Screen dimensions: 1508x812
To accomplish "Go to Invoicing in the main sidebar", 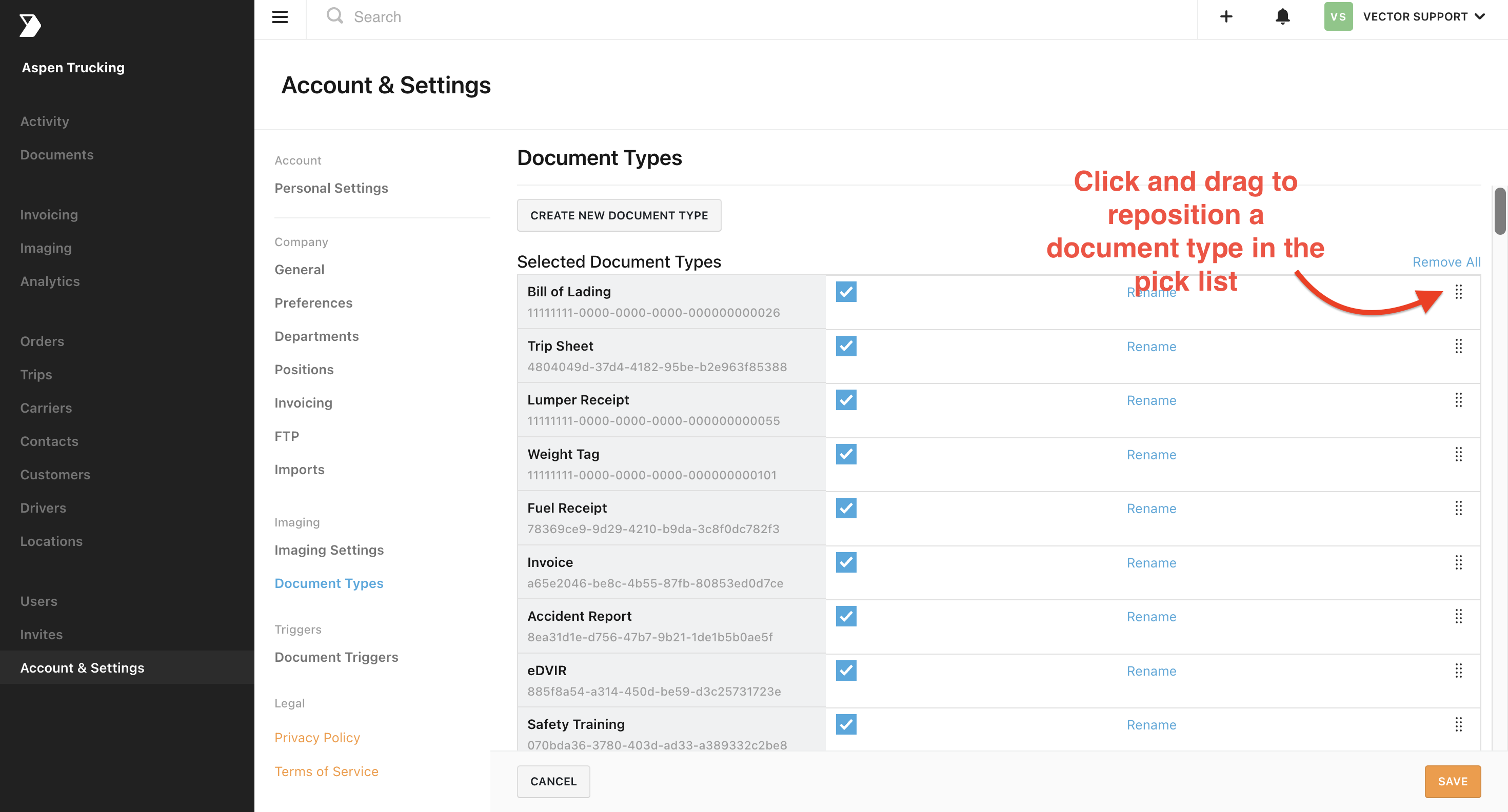I will (49, 215).
